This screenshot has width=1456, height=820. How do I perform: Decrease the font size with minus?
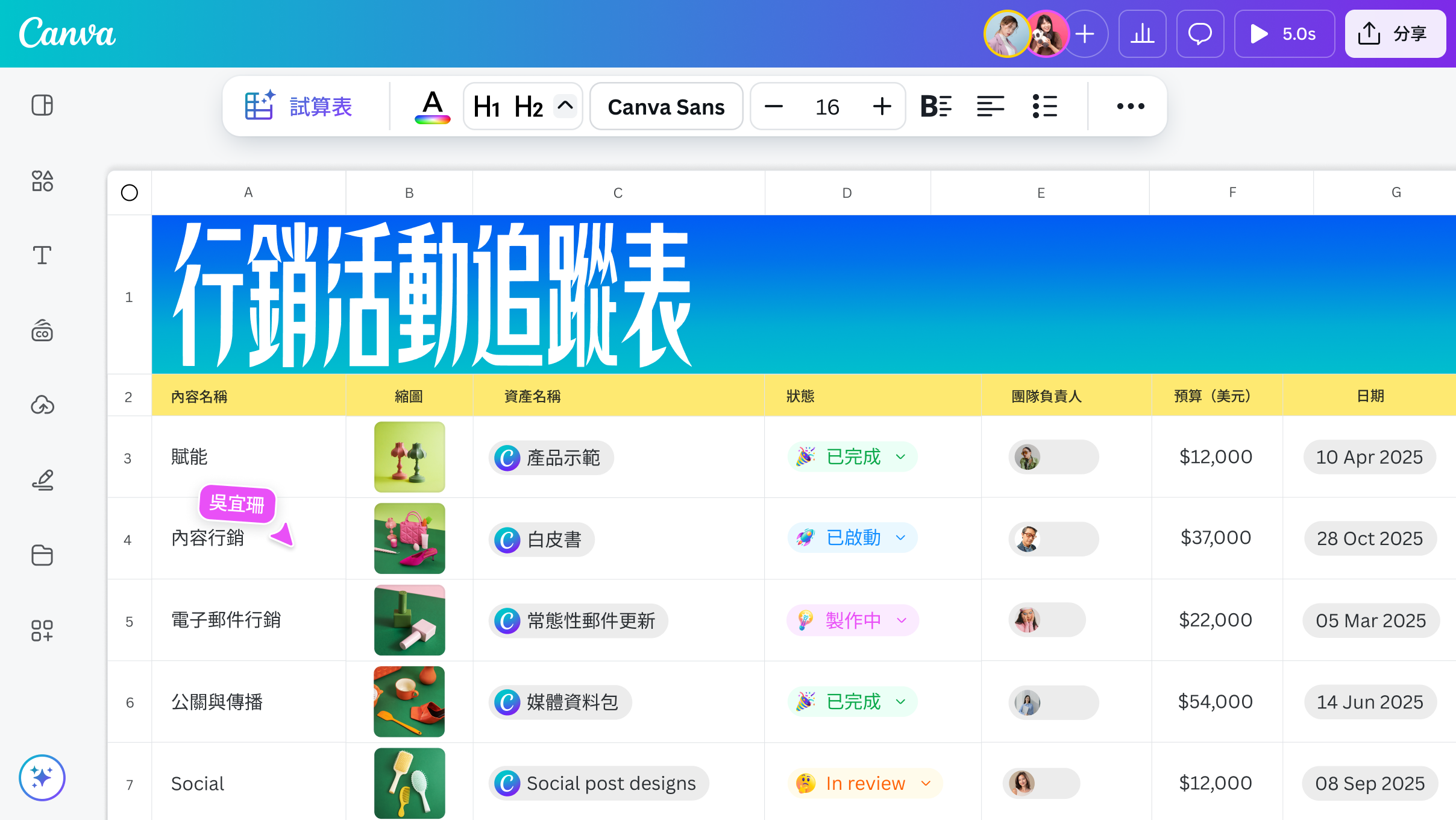[x=774, y=107]
